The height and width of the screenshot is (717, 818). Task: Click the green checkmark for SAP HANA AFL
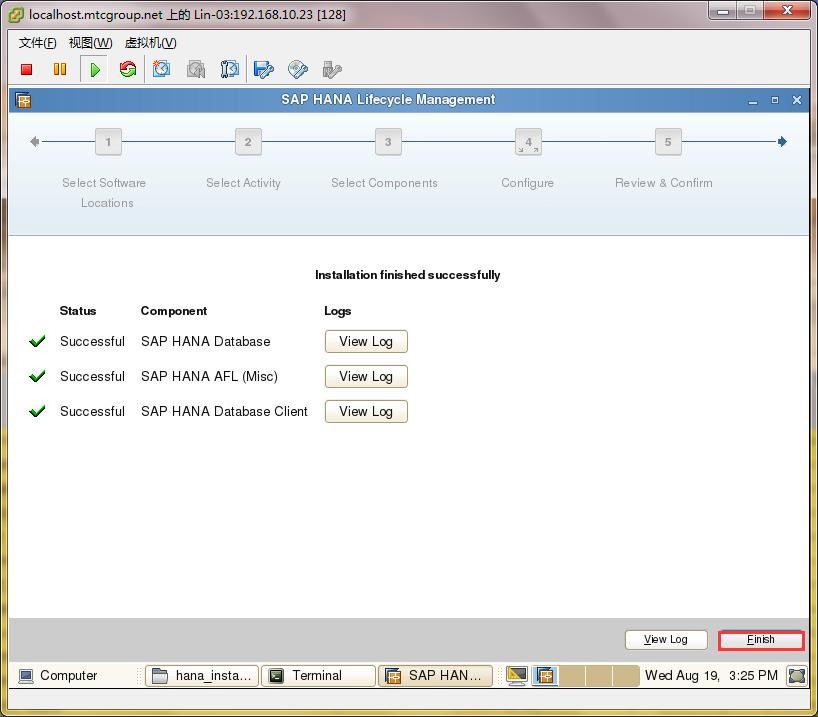click(37, 376)
